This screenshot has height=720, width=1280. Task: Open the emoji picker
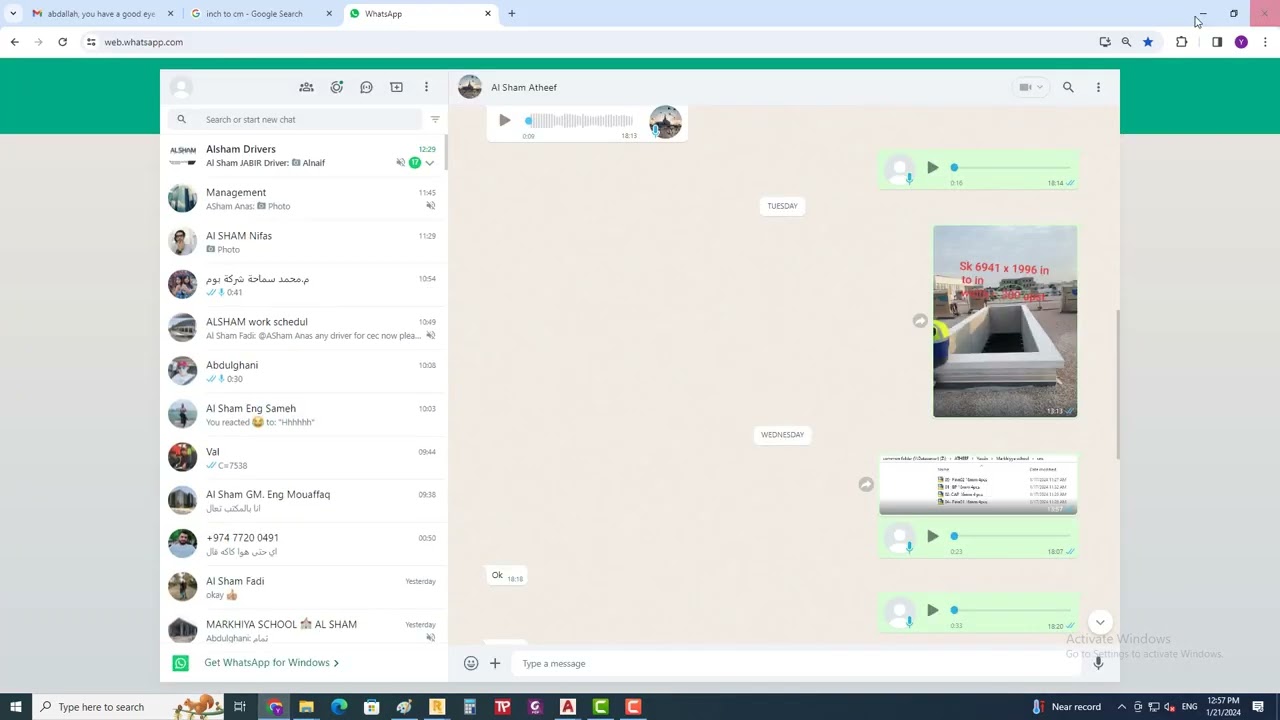471,663
